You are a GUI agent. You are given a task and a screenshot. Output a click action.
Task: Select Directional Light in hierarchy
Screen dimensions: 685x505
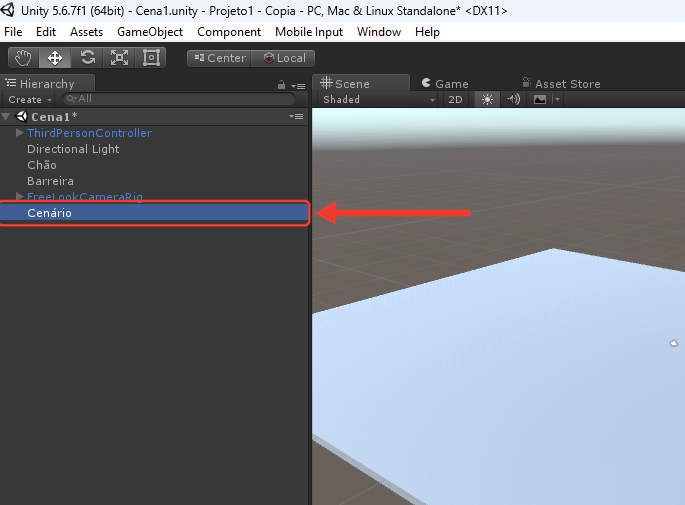pyautogui.click(x=73, y=149)
